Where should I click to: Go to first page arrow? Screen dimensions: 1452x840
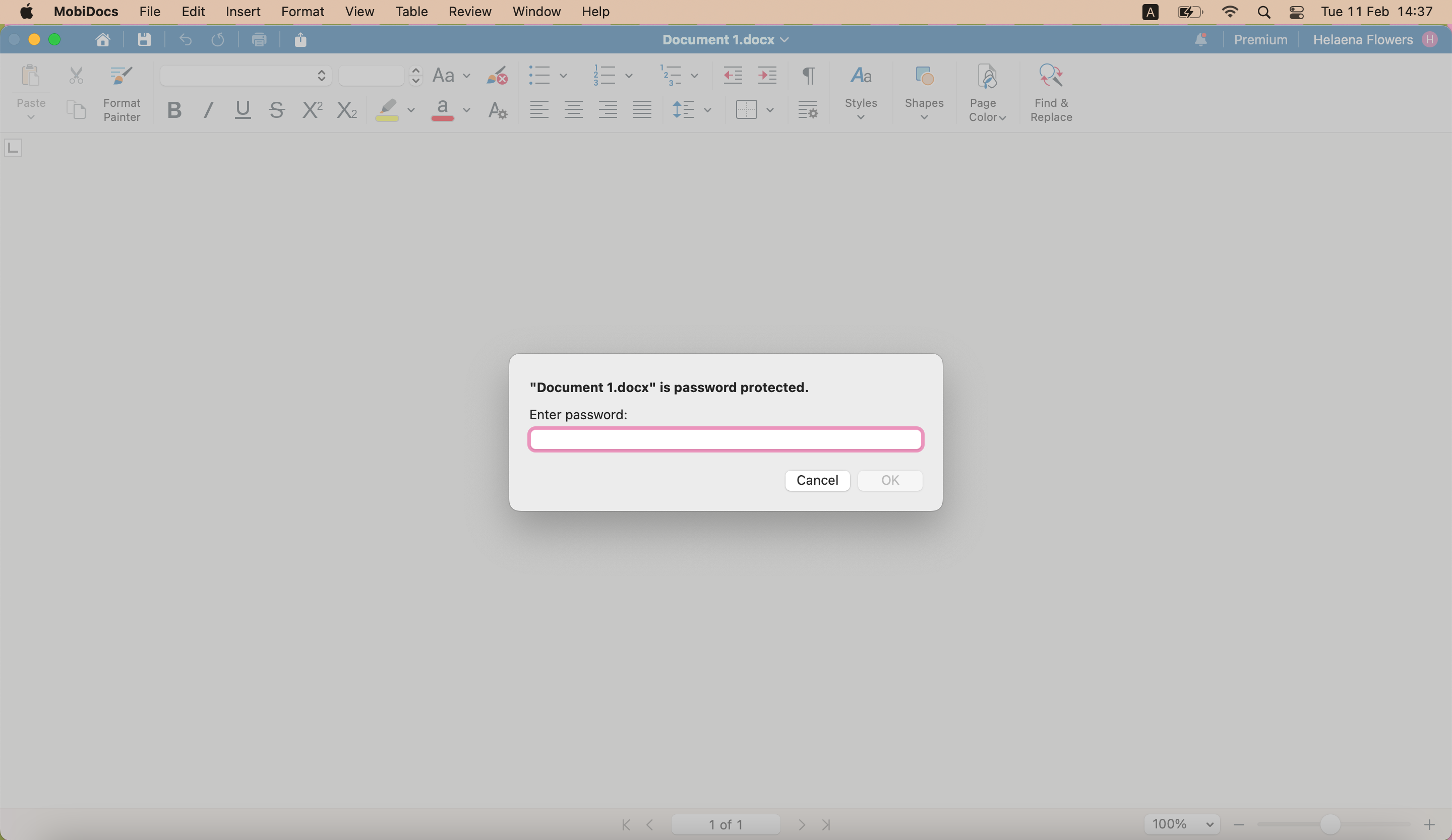[x=626, y=824]
